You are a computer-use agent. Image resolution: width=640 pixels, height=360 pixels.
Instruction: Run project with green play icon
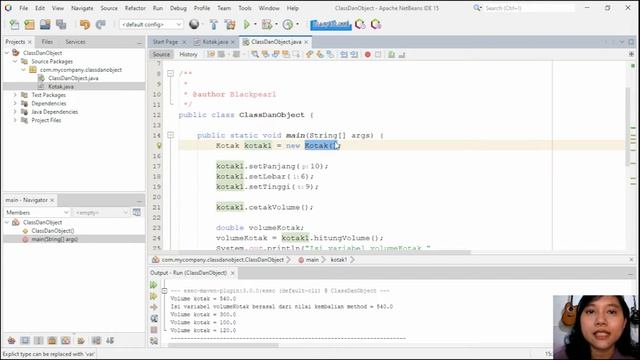pos(247,24)
